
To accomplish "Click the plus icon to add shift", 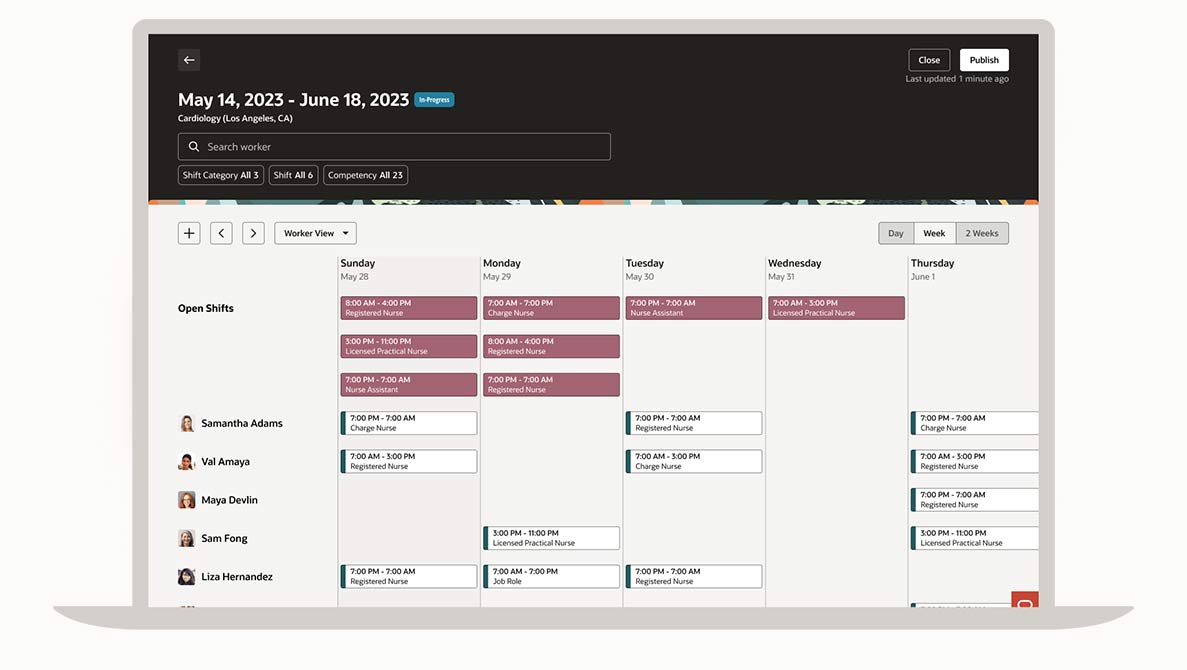I will [x=189, y=233].
